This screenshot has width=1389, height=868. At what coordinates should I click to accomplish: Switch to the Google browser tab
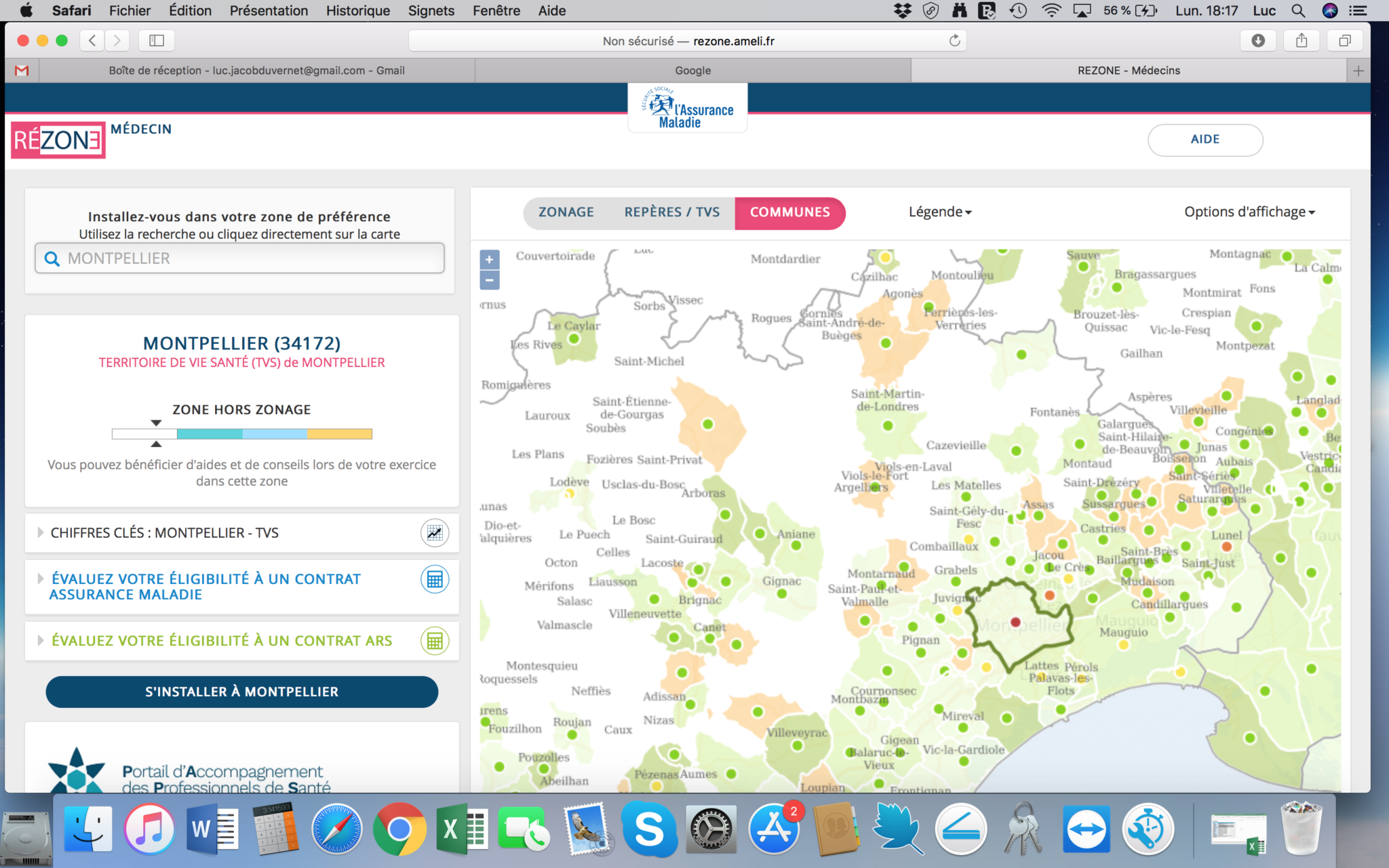(692, 71)
